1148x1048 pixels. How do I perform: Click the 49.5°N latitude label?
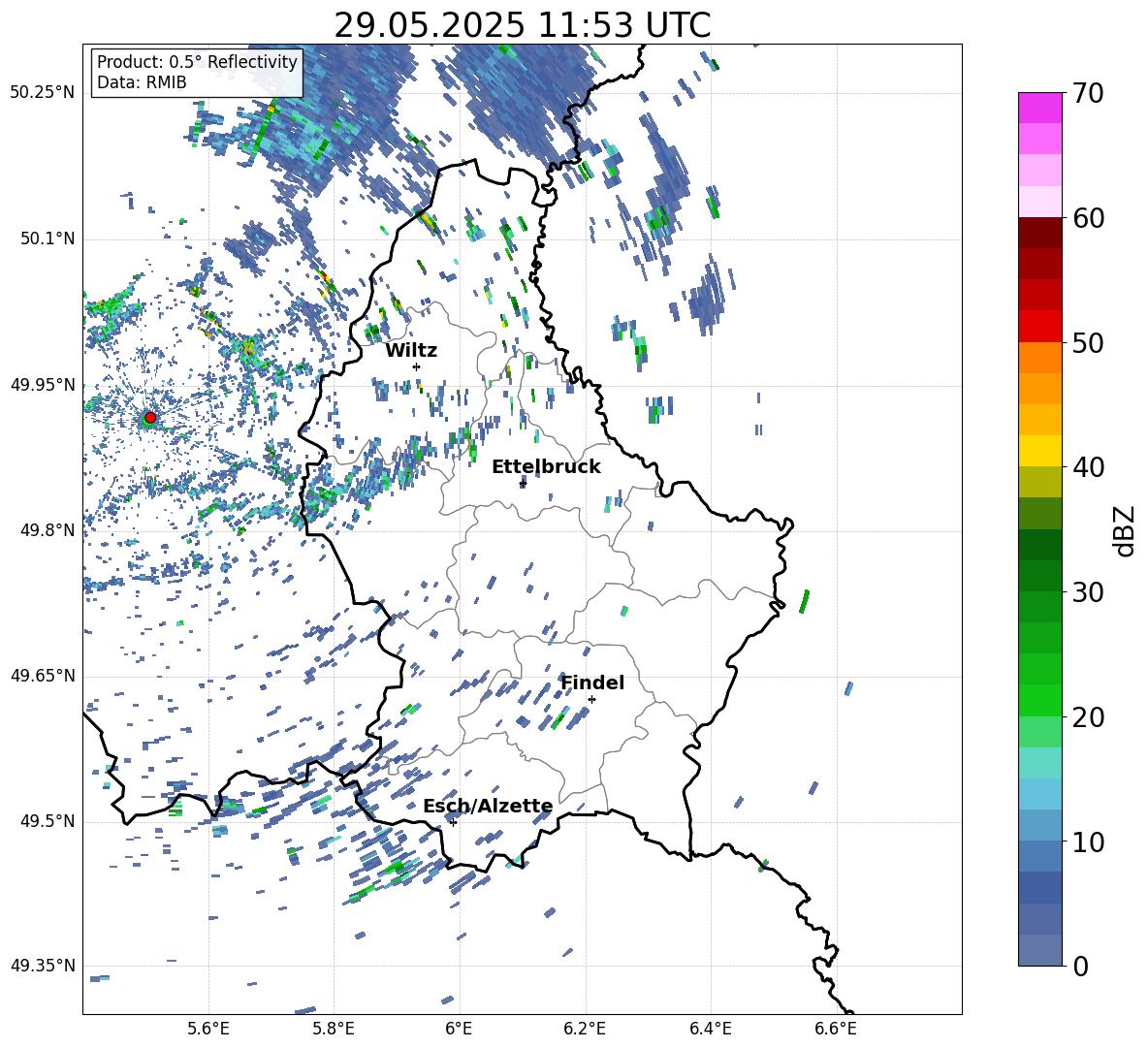point(48,821)
